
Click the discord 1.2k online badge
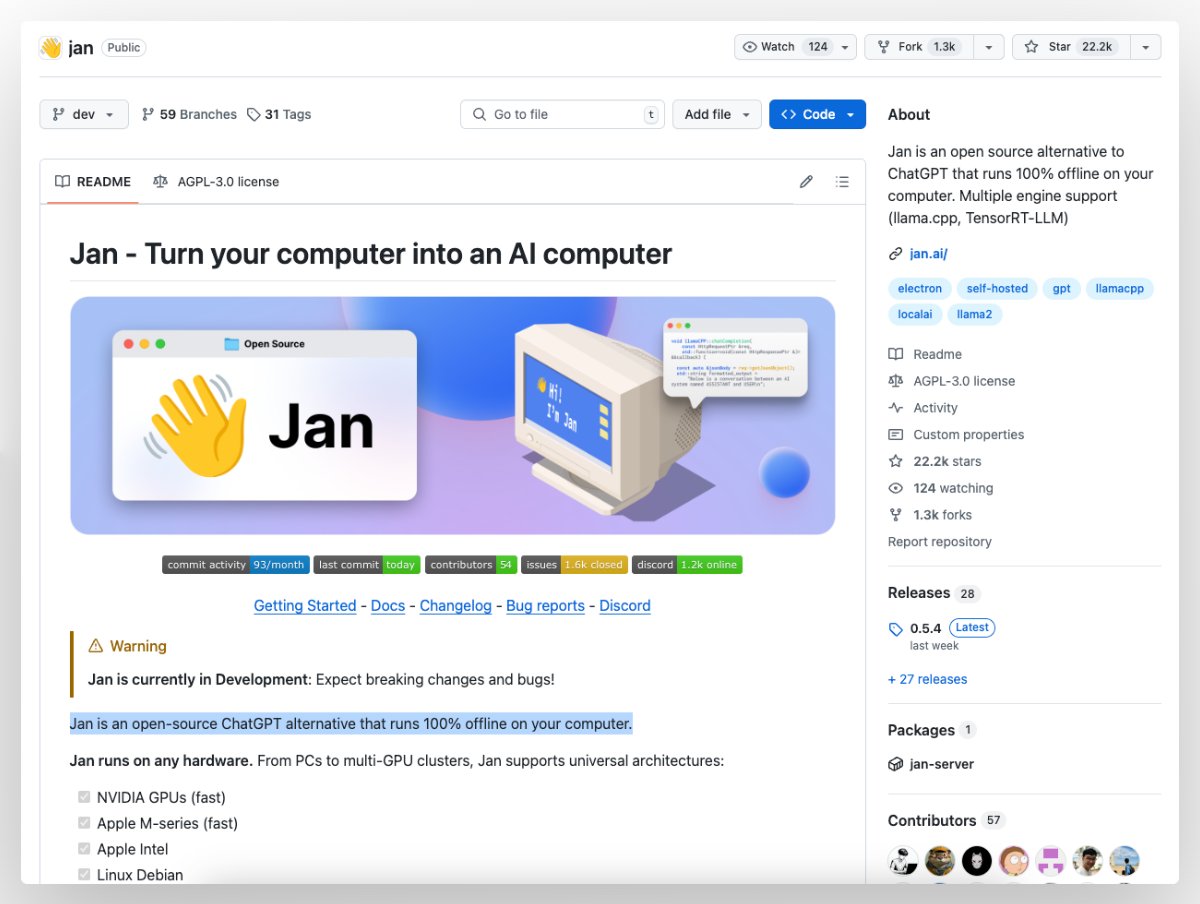click(x=687, y=565)
